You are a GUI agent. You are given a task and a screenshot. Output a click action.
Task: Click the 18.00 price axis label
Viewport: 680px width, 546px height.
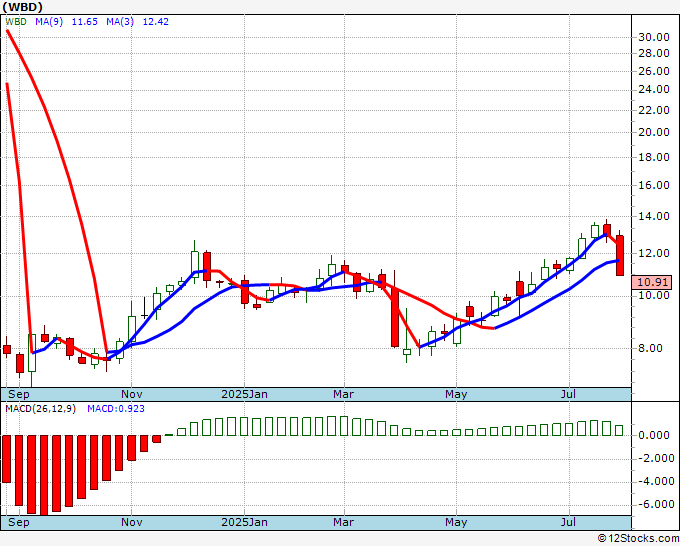[654, 157]
